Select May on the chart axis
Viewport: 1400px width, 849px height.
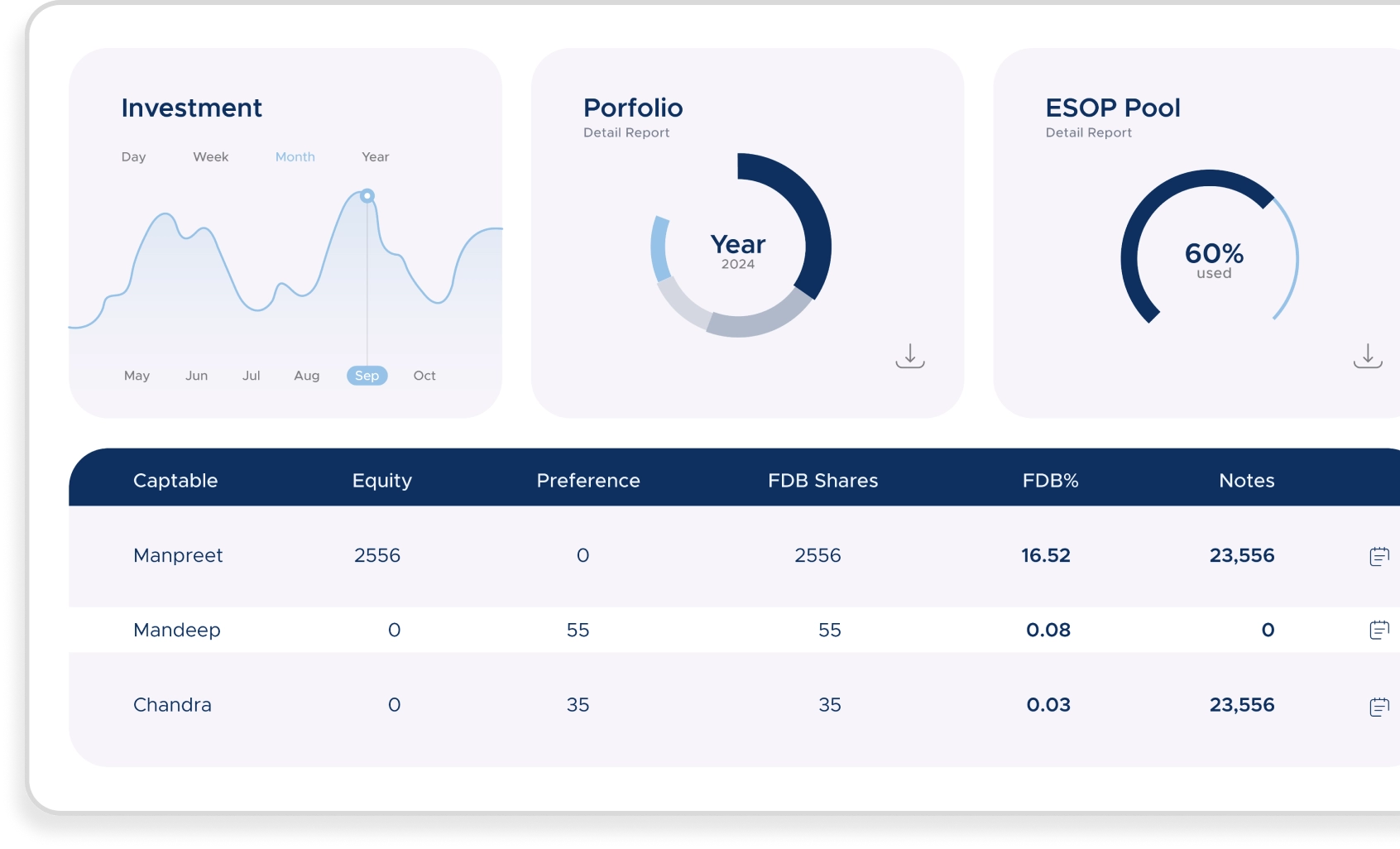(x=137, y=376)
